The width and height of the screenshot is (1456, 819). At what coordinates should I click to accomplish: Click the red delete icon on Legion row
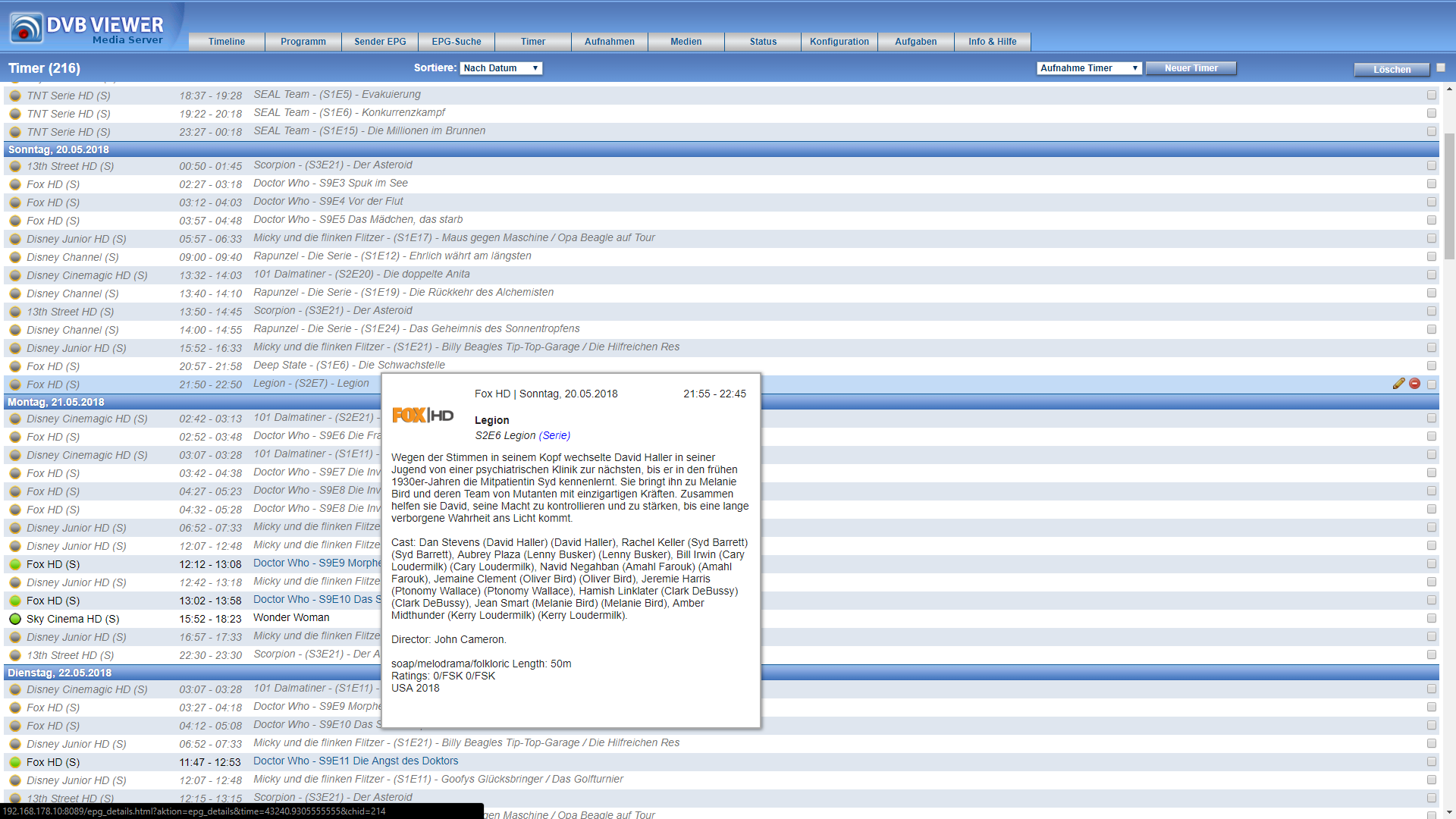pos(1415,384)
